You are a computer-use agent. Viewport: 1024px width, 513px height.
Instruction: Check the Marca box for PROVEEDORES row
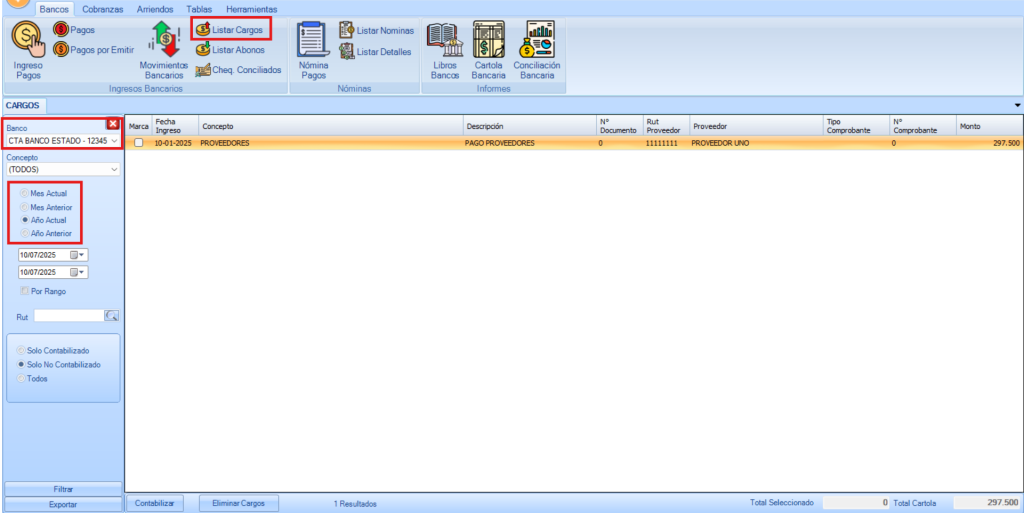click(x=139, y=143)
